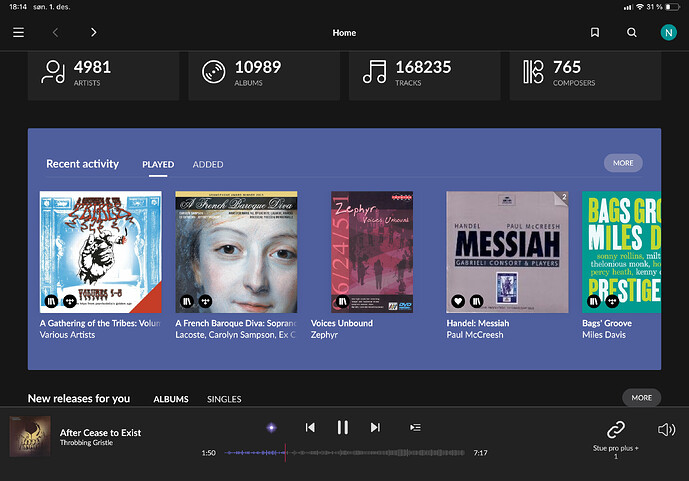The image size is (689, 481).
Task: Open search with the magnifier icon
Action: tap(631, 33)
